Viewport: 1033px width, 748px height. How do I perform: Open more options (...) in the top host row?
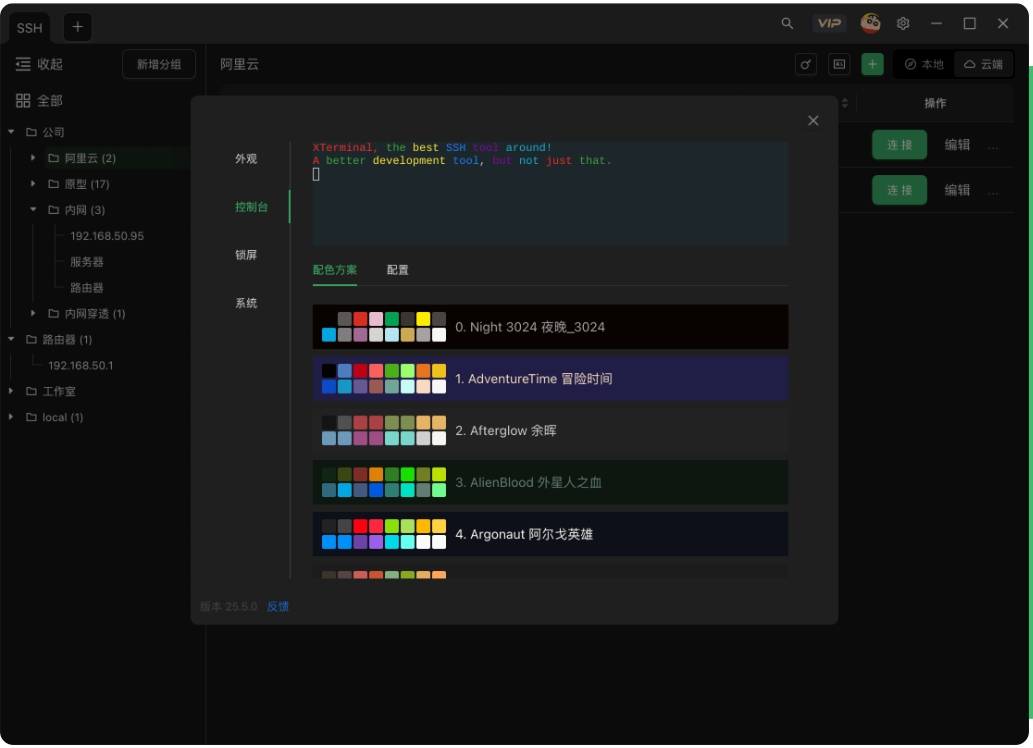click(993, 146)
